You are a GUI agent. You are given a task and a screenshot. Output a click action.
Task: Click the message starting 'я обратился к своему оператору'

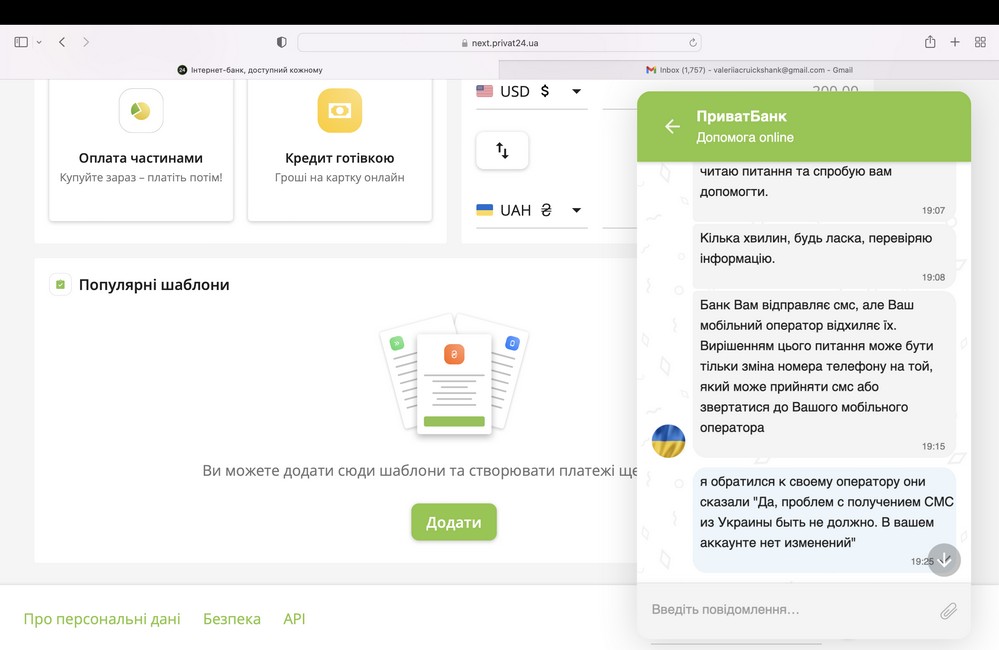coord(824,519)
